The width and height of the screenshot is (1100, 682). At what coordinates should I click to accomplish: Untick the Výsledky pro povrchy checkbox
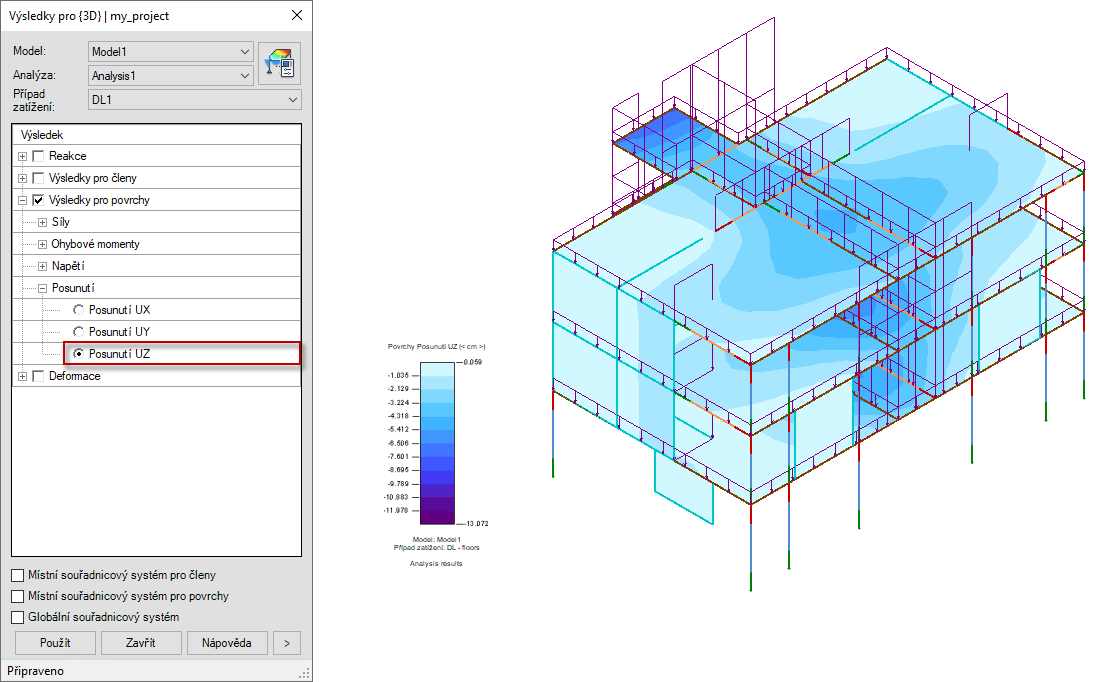pyautogui.click(x=38, y=200)
